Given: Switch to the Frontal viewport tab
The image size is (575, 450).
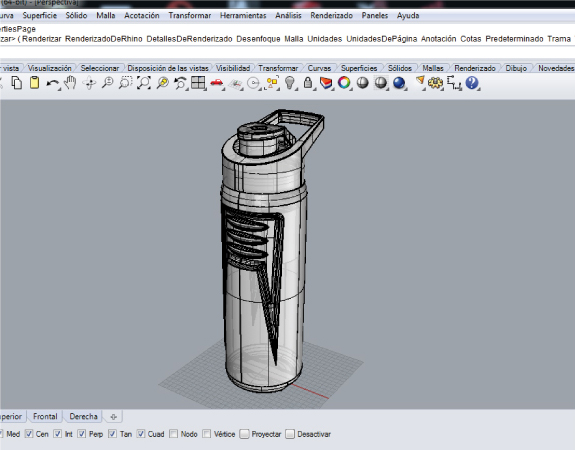Looking at the screenshot, I should [45, 417].
